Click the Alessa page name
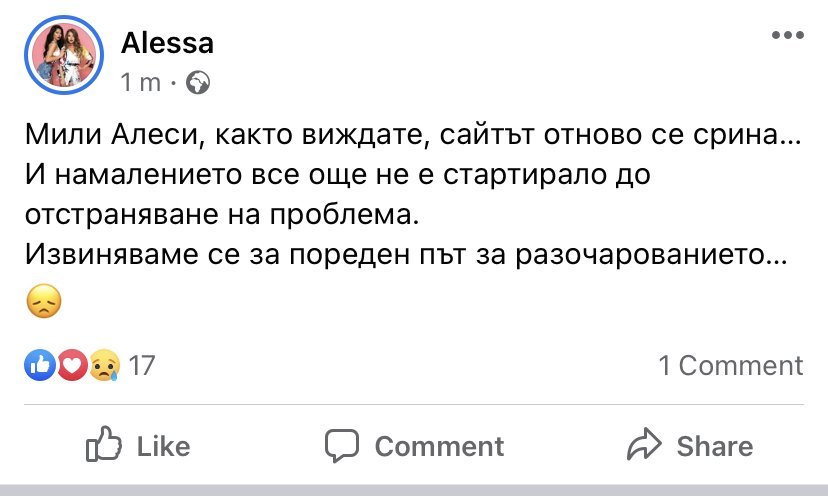 167,43
